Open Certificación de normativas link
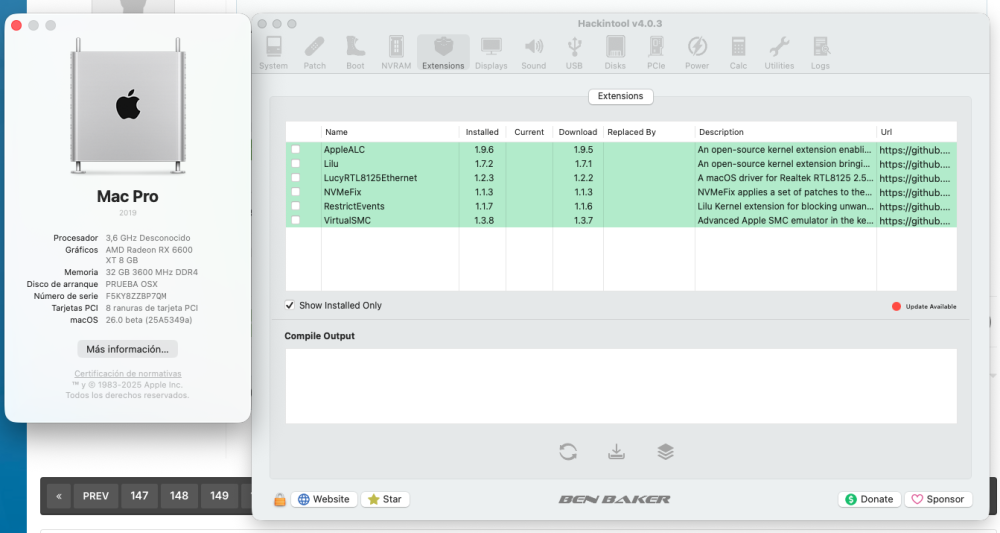The width and height of the screenshot is (1000, 533). click(x=128, y=374)
